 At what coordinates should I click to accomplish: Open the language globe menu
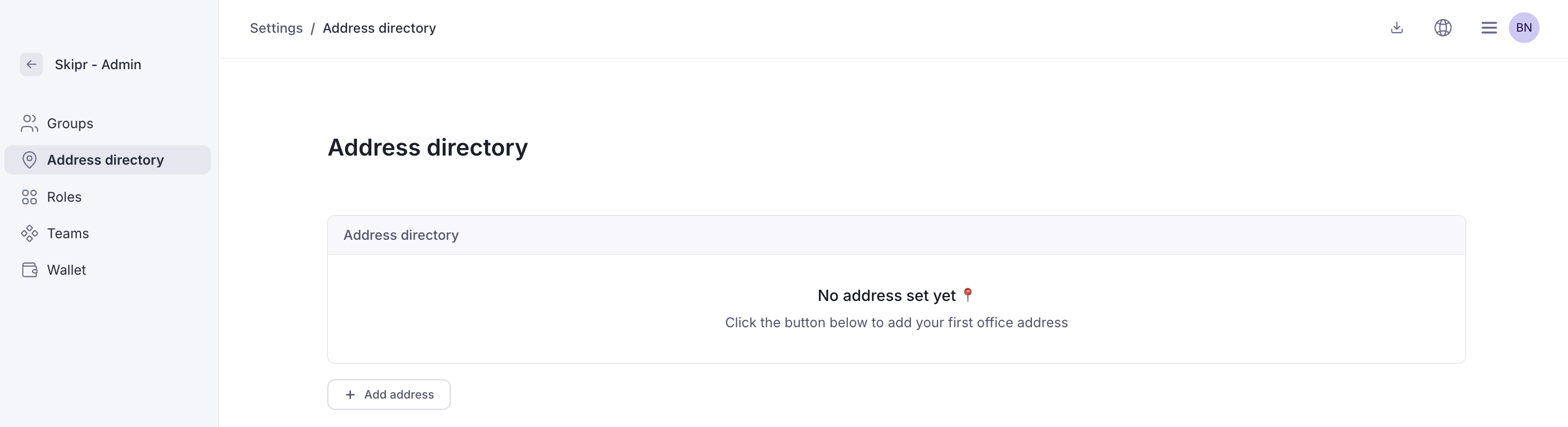pyautogui.click(x=1442, y=28)
